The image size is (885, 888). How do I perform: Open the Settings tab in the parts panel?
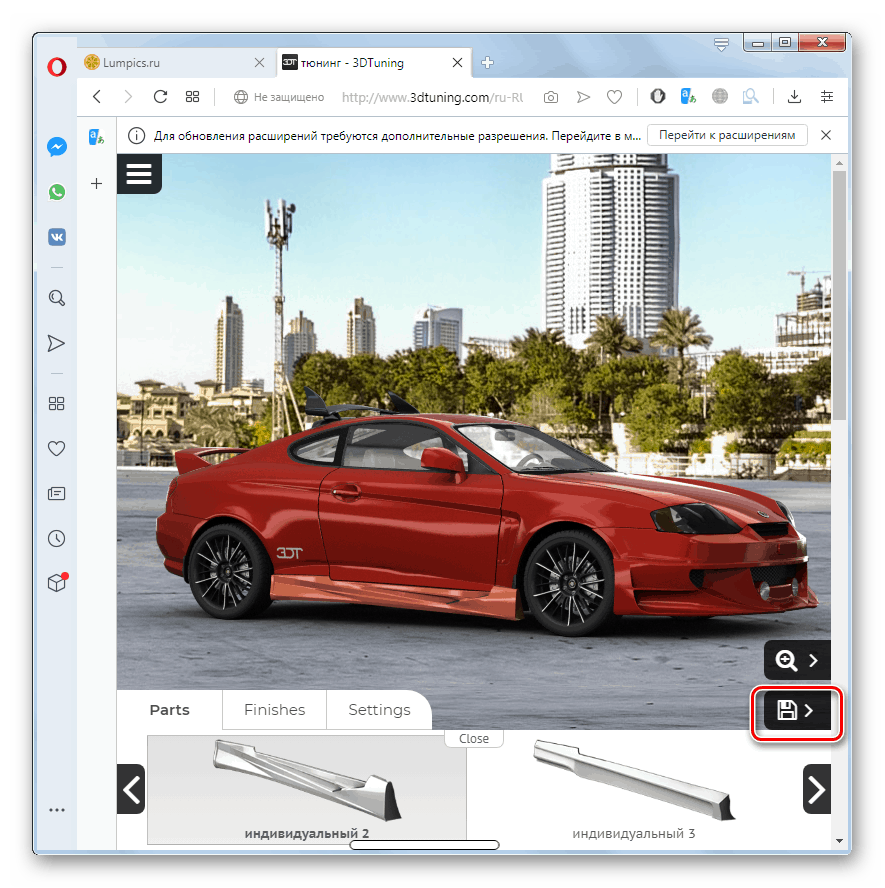point(379,710)
